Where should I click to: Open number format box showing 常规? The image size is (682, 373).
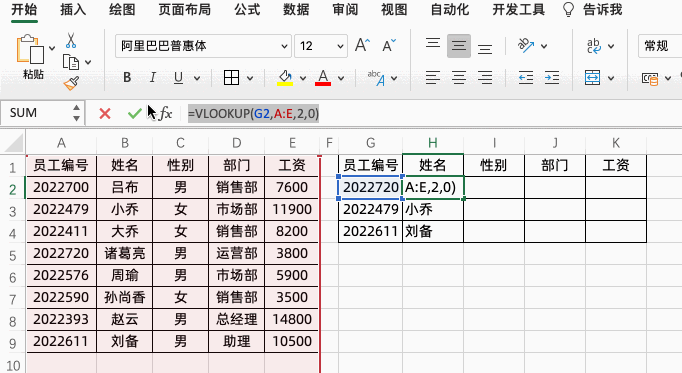pyautogui.click(x=660, y=46)
